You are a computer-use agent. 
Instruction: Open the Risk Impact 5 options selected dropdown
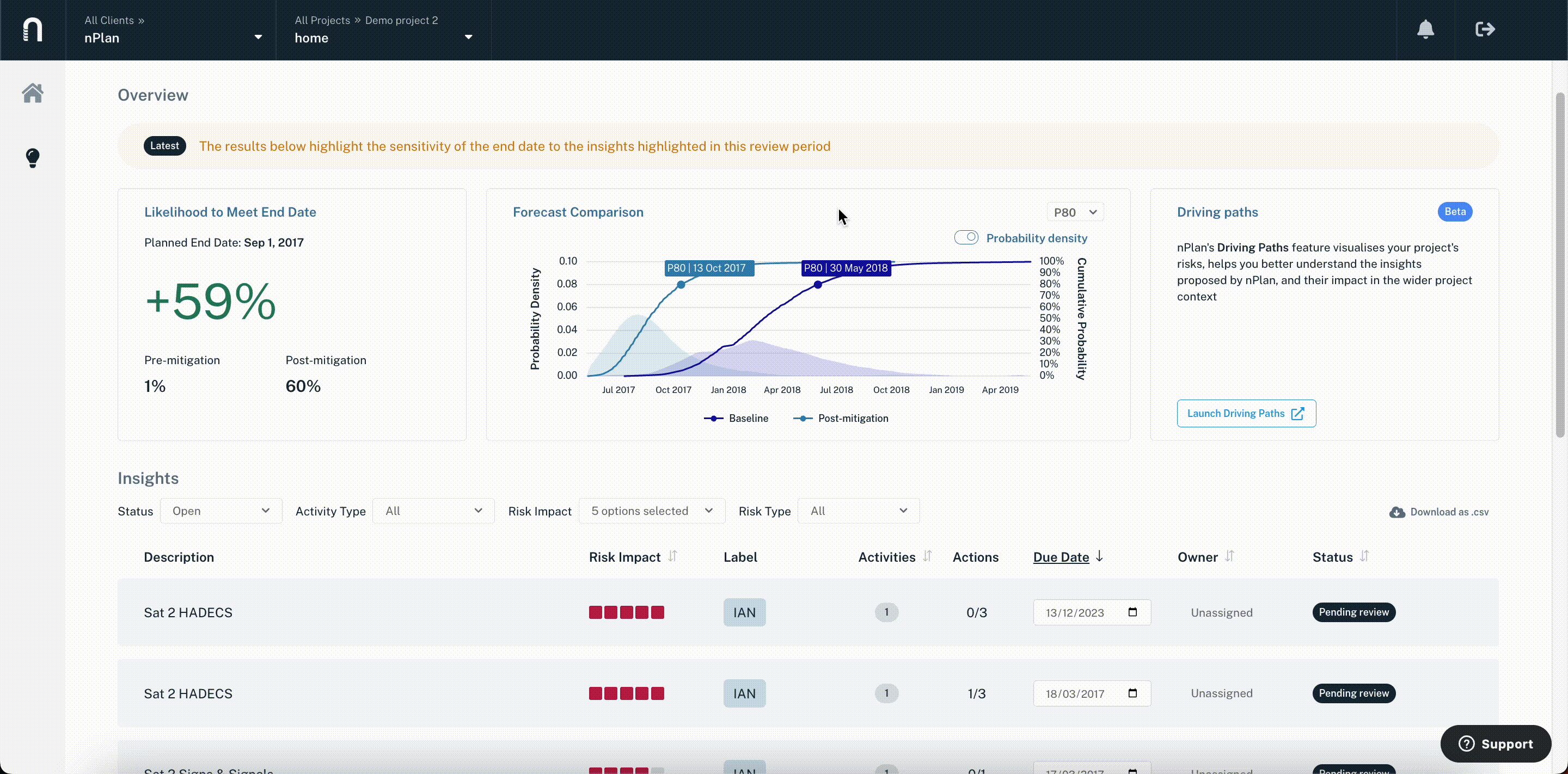coord(652,511)
